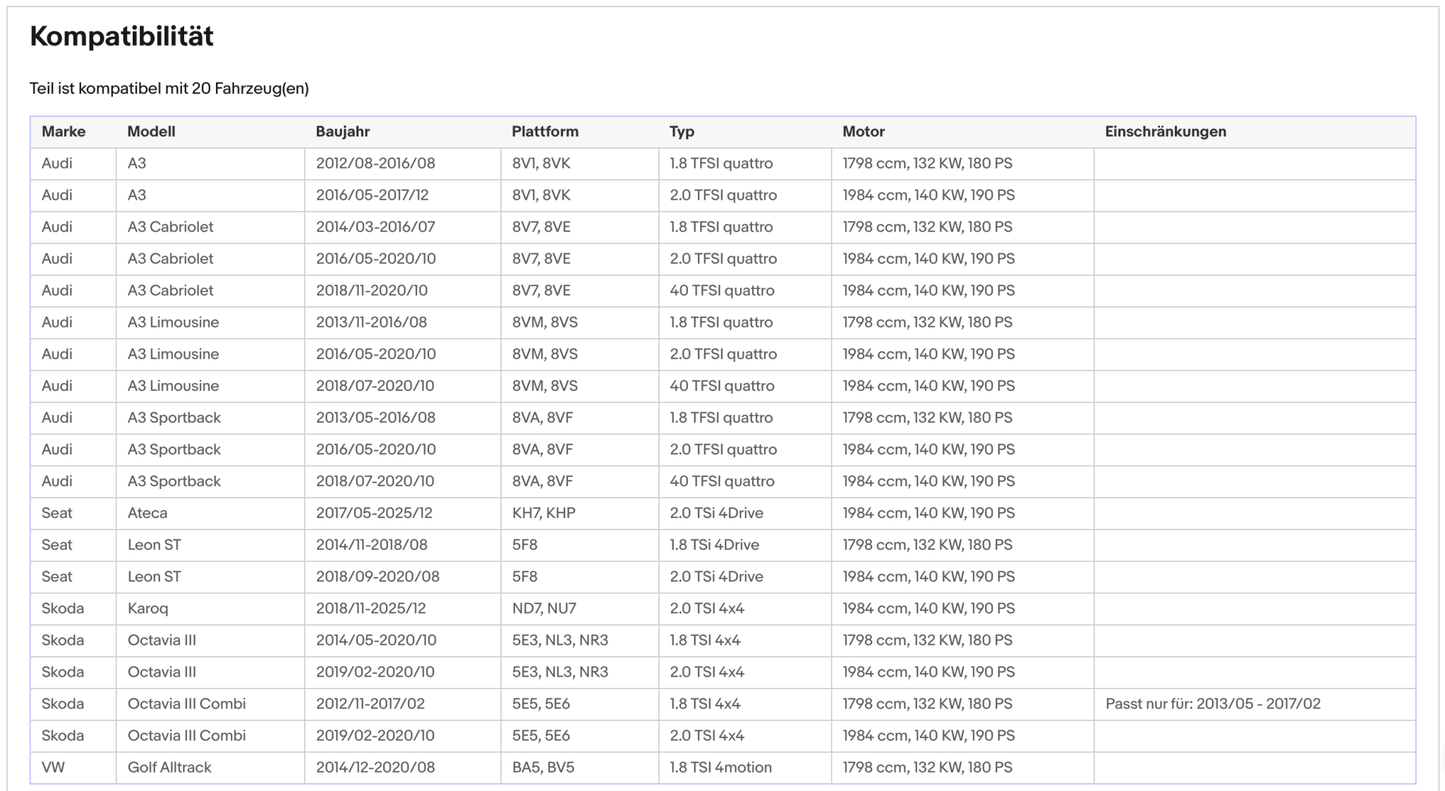1445x791 pixels.
Task: Click the Ateca model cell
Action: pyautogui.click(x=147, y=513)
